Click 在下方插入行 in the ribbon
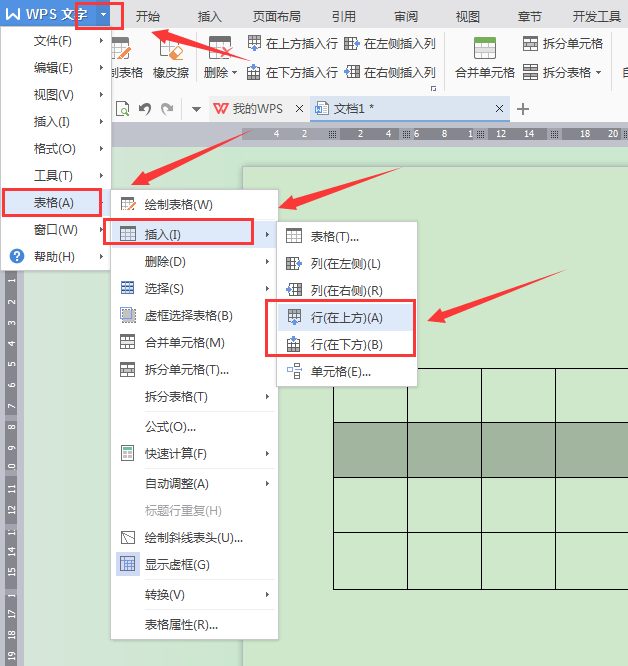 pyautogui.click(x=293, y=73)
